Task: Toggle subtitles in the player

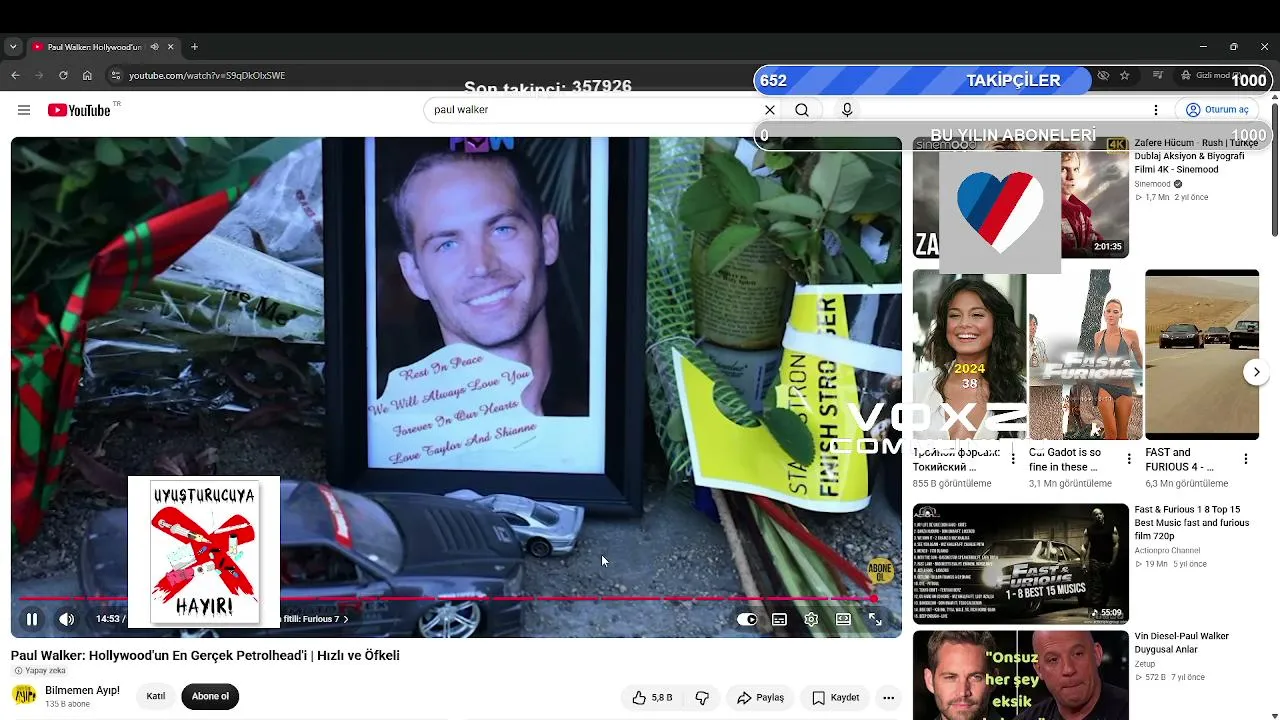Action: (x=779, y=619)
